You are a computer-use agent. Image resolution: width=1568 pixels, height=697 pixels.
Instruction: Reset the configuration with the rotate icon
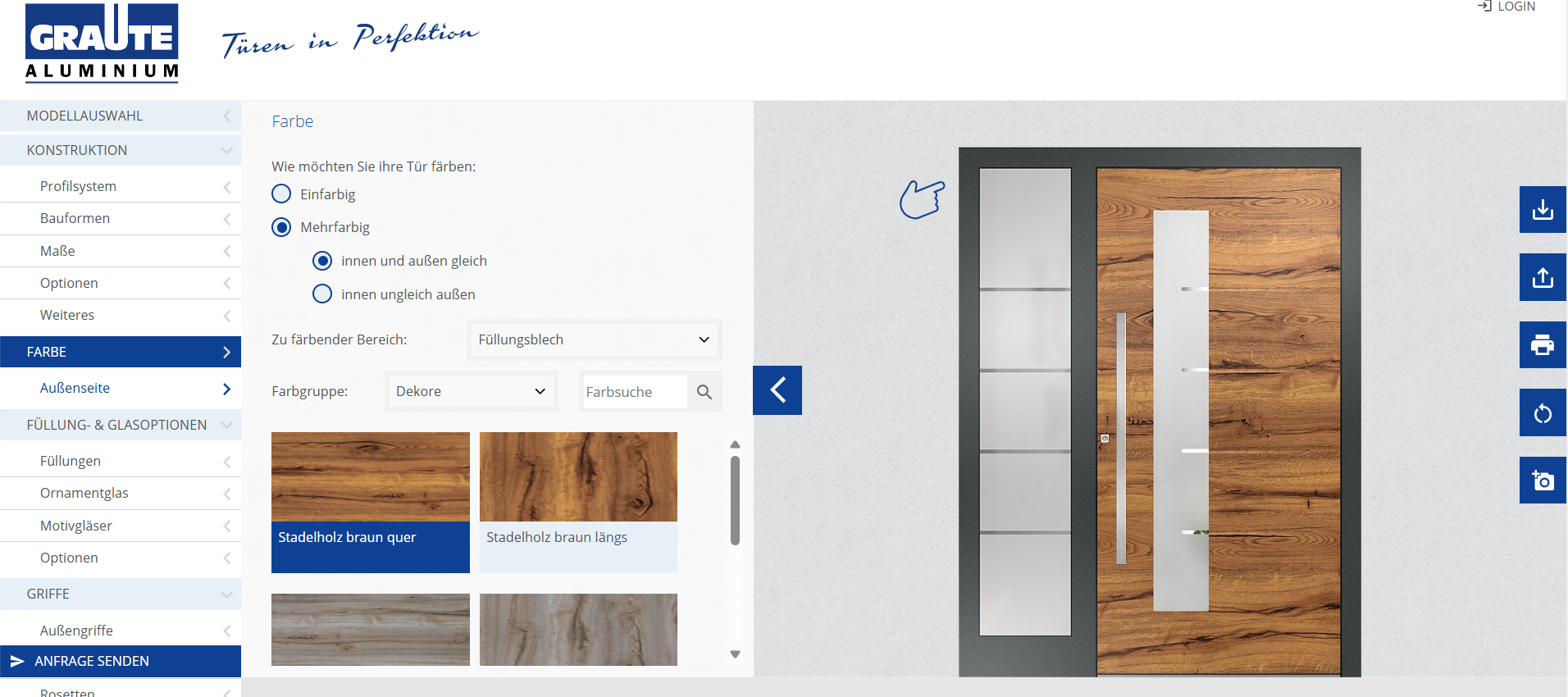point(1542,413)
